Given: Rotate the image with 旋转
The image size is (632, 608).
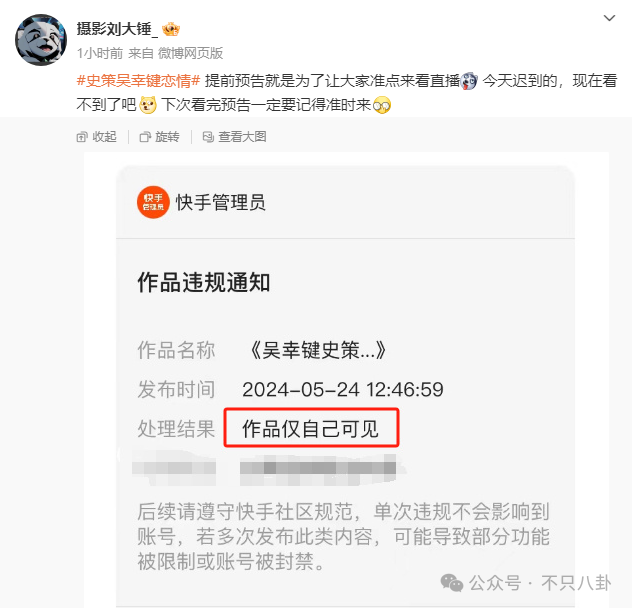Looking at the screenshot, I should pos(160,137).
